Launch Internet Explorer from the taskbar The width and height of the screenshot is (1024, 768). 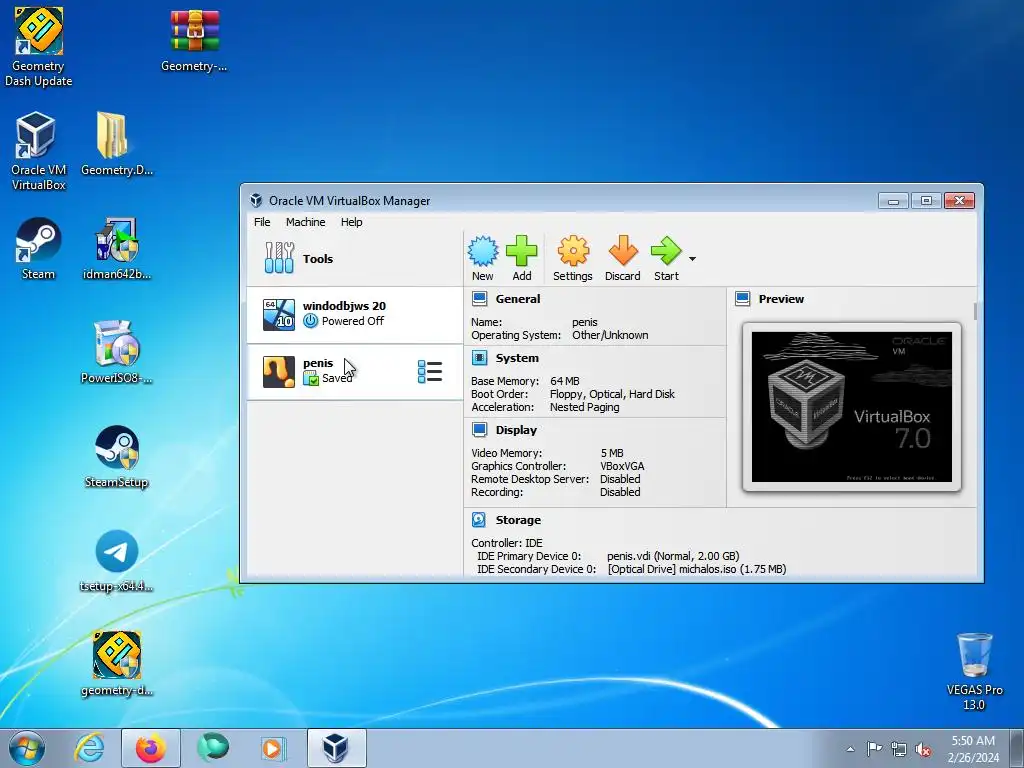click(x=89, y=748)
